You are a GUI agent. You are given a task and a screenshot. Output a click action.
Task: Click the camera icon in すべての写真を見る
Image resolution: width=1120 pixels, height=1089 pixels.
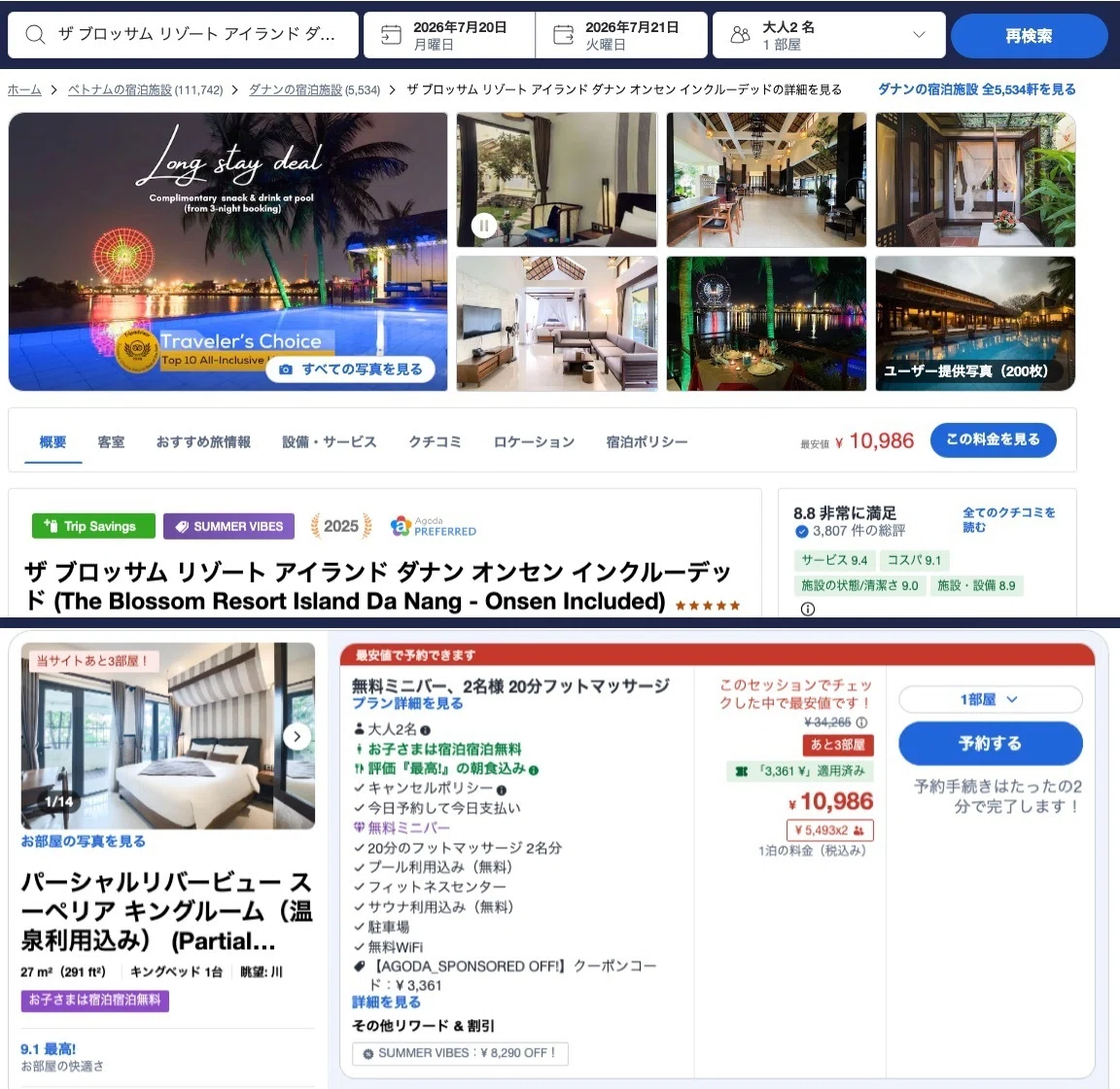coord(286,369)
